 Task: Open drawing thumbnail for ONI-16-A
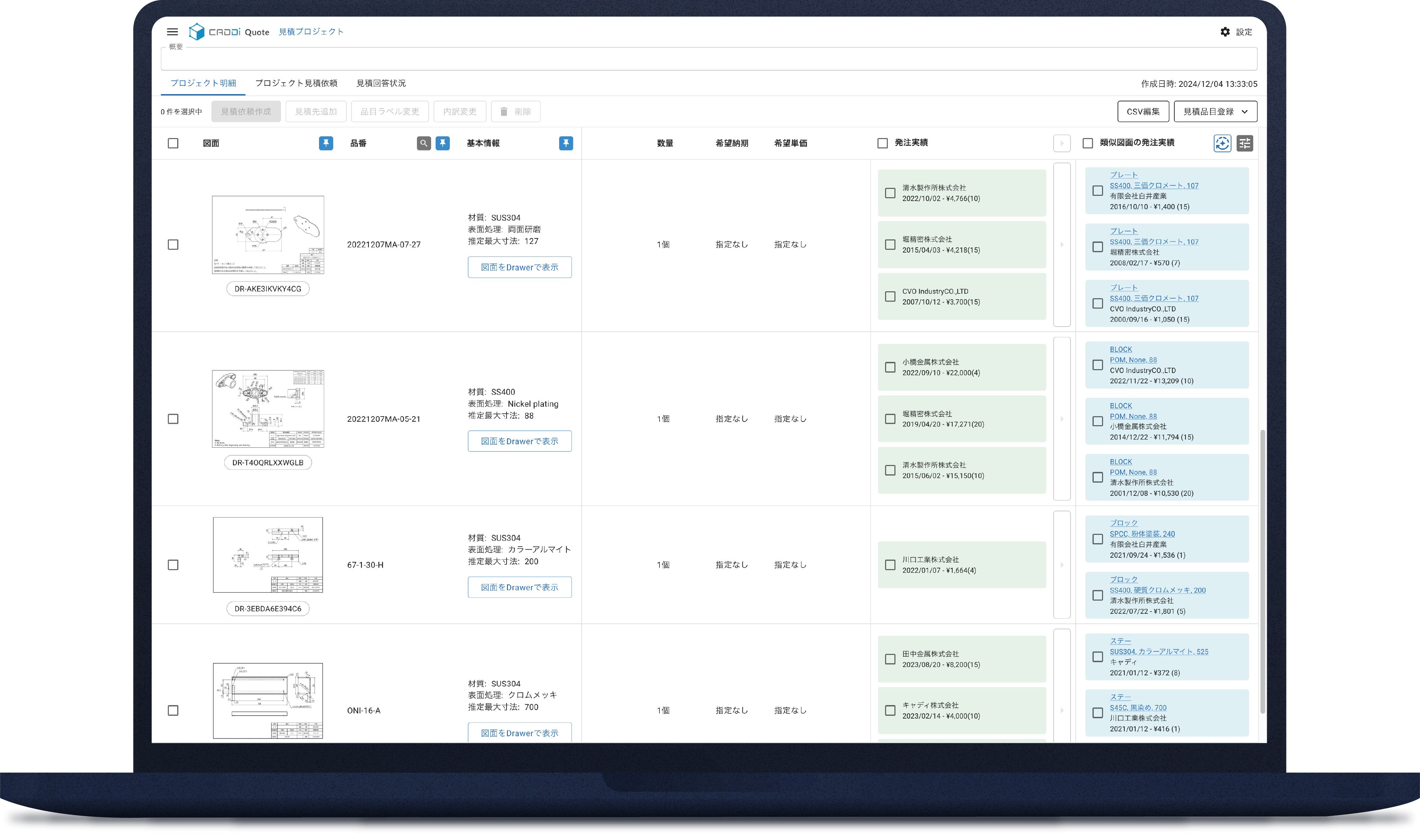click(x=268, y=701)
